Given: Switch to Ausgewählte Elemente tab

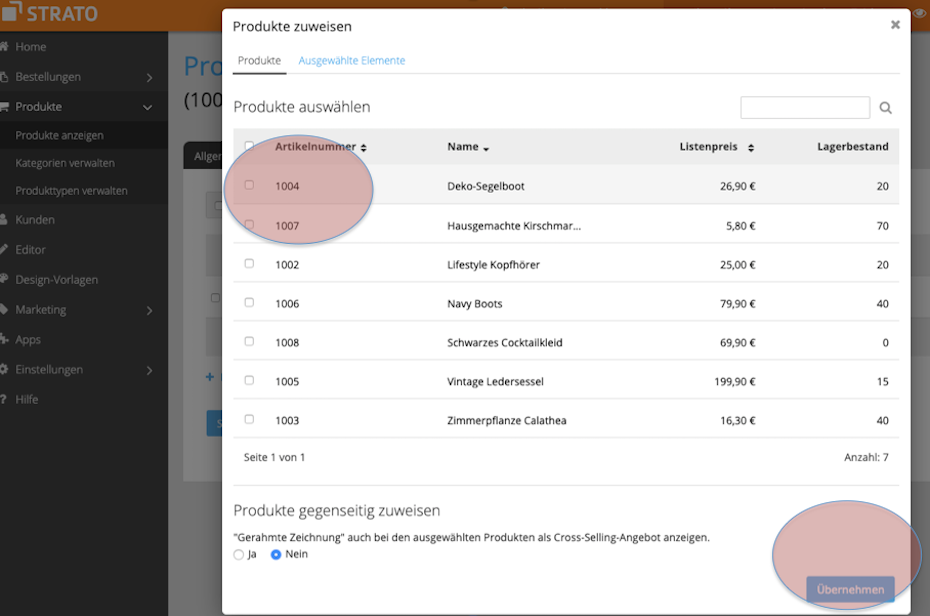Looking at the screenshot, I should tap(352, 60).
